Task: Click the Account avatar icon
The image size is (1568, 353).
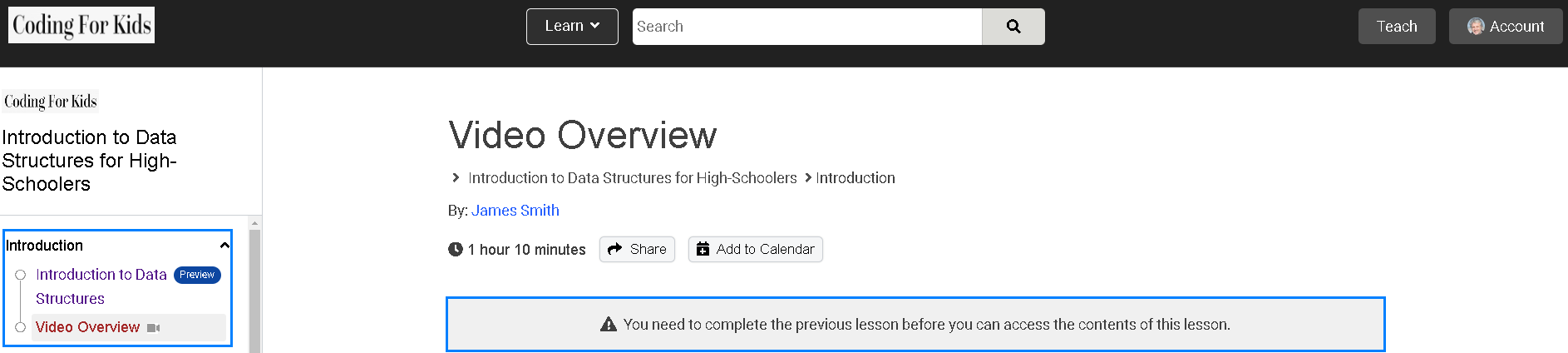Action: [1476, 27]
